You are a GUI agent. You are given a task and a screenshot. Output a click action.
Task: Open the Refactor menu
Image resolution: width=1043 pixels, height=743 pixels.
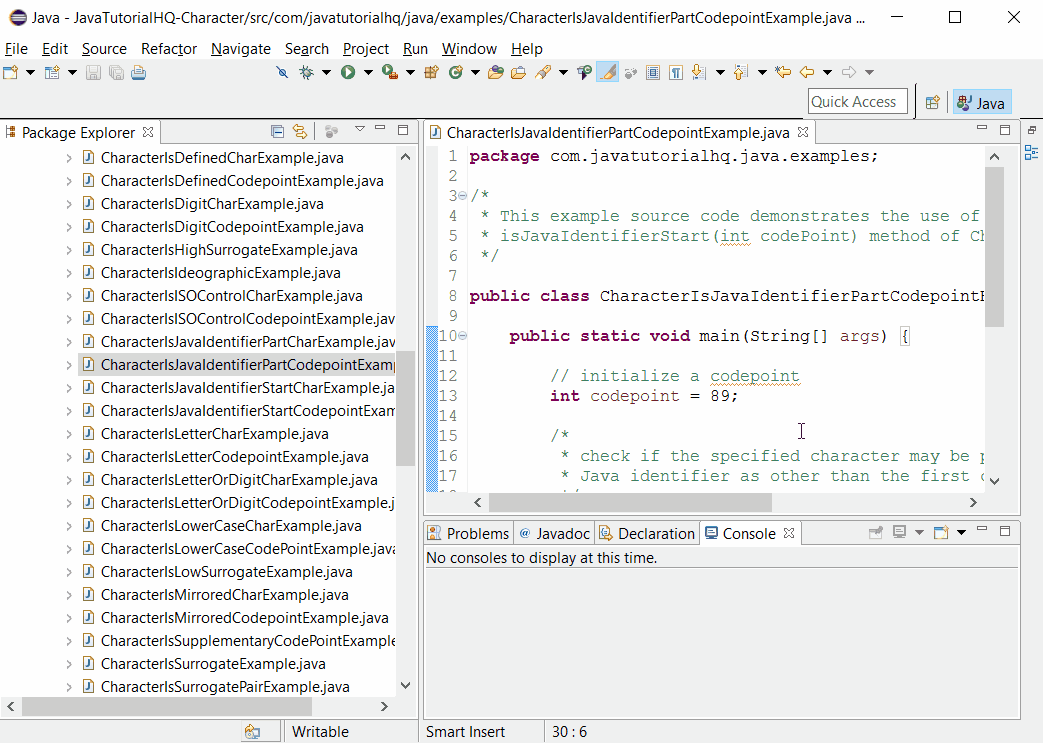click(x=168, y=48)
